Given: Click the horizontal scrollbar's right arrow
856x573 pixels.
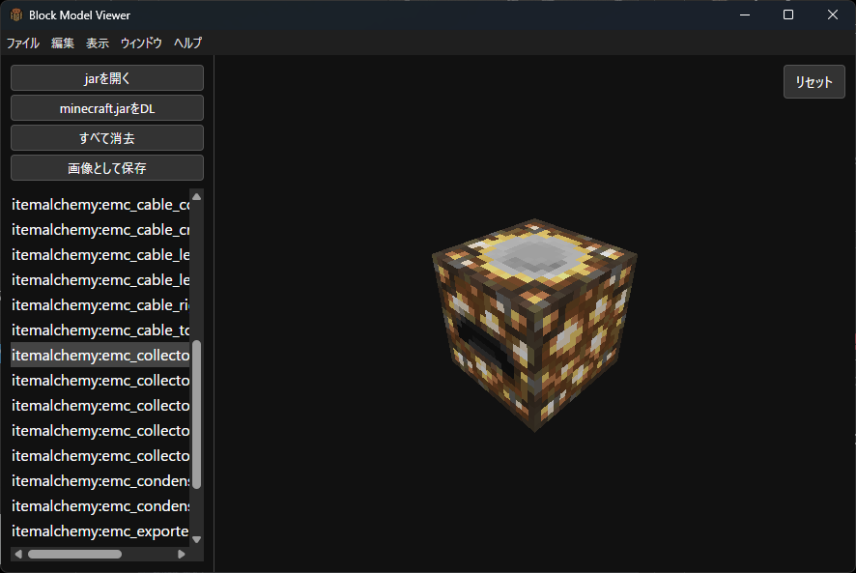Looking at the screenshot, I should point(181,554).
